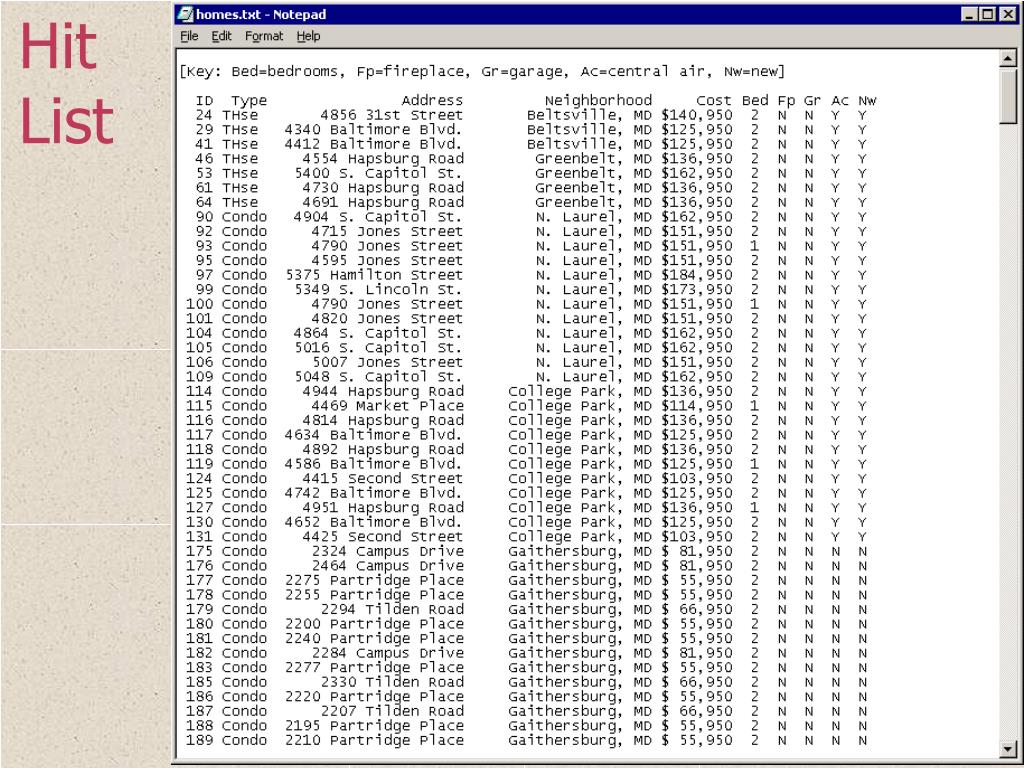Open the Format menu
The height and width of the screenshot is (768, 1024).
pos(264,36)
